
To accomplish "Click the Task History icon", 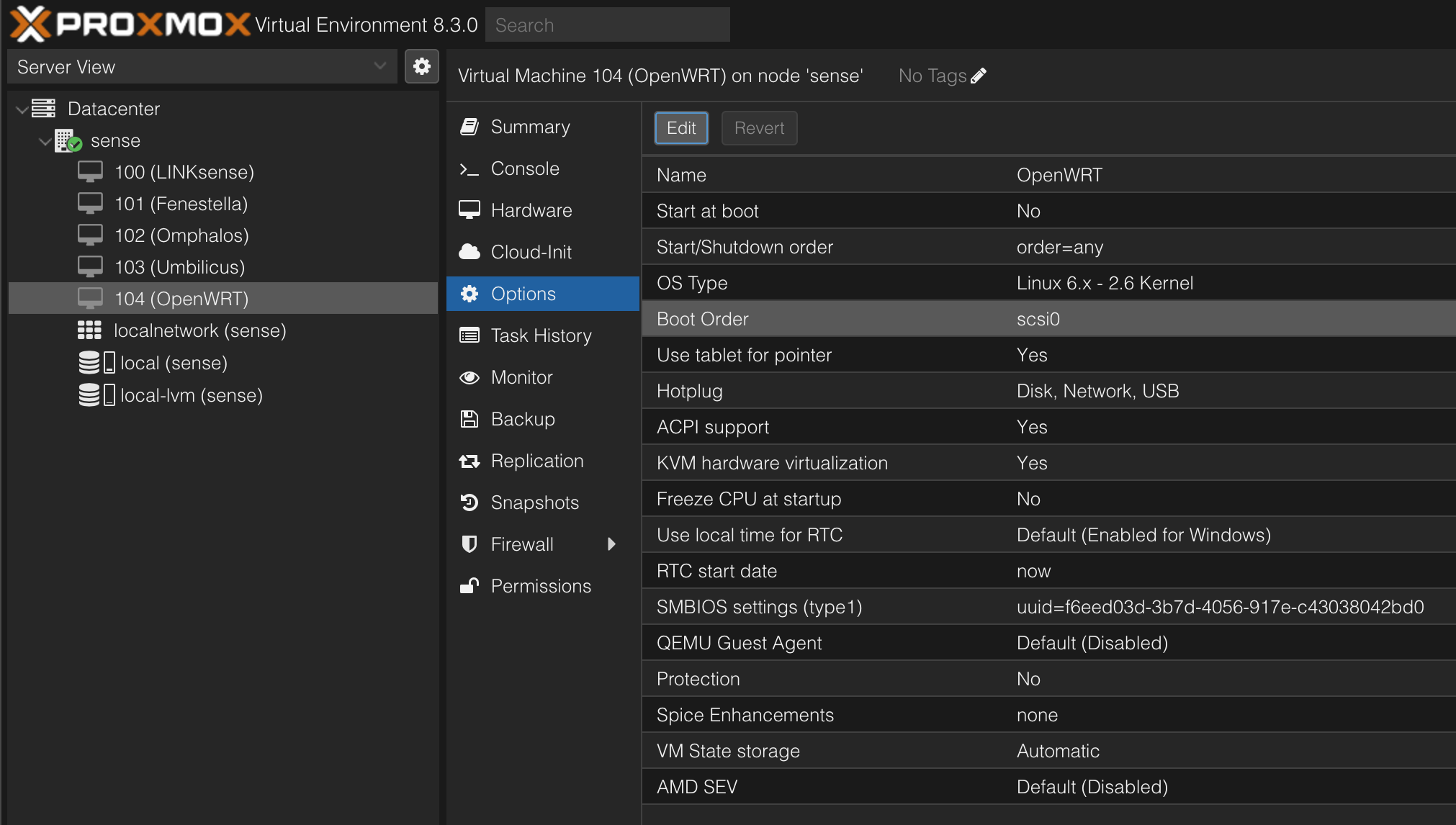I will (469, 335).
